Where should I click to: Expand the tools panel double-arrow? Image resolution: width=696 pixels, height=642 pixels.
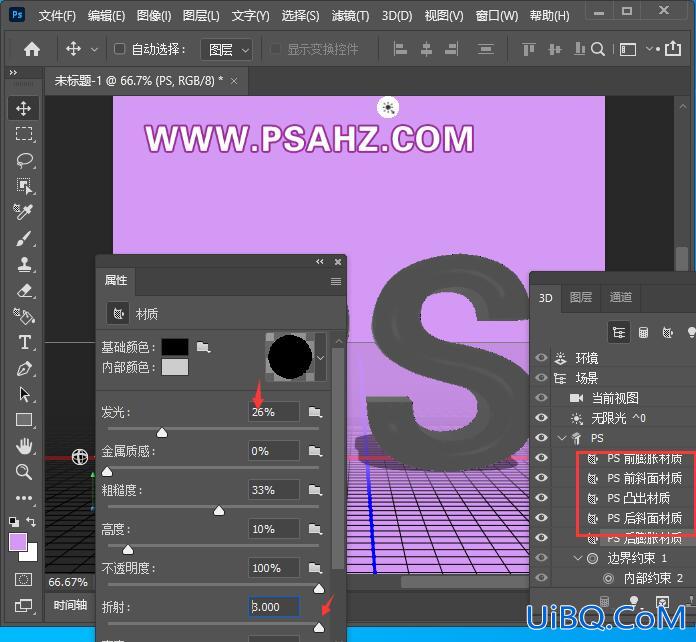[13, 72]
